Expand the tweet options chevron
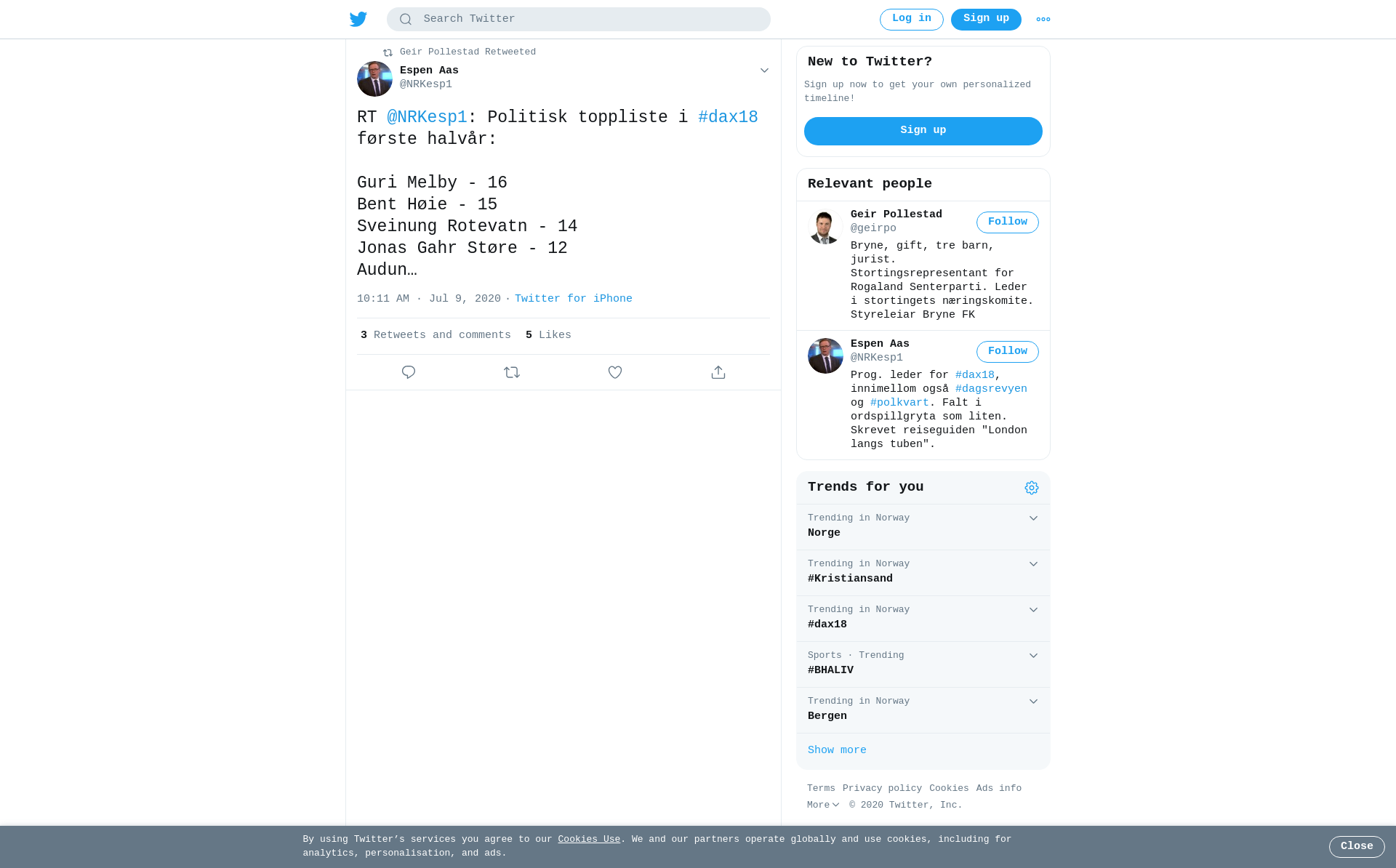The width and height of the screenshot is (1396, 868). (764, 71)
